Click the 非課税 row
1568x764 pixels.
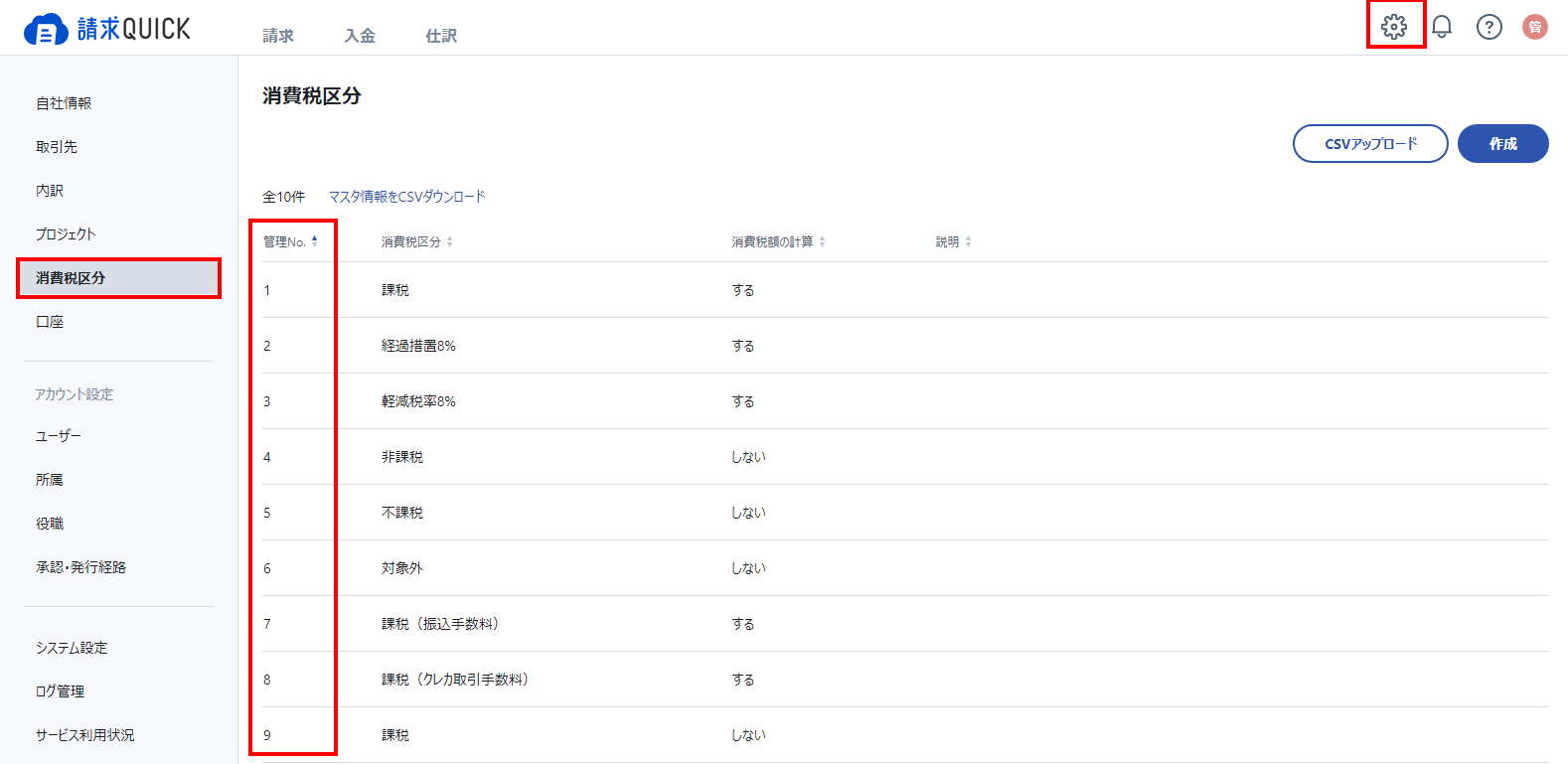905,457
